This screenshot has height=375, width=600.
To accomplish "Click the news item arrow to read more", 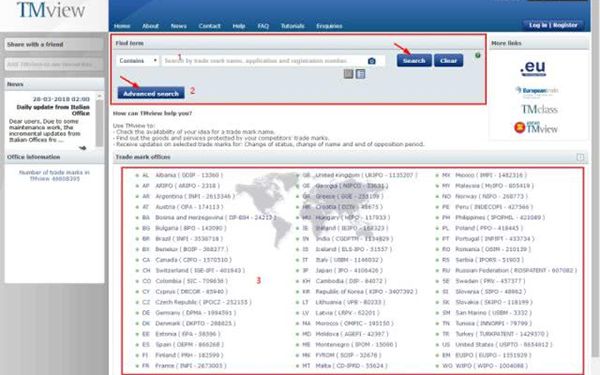I will (82, 148).
